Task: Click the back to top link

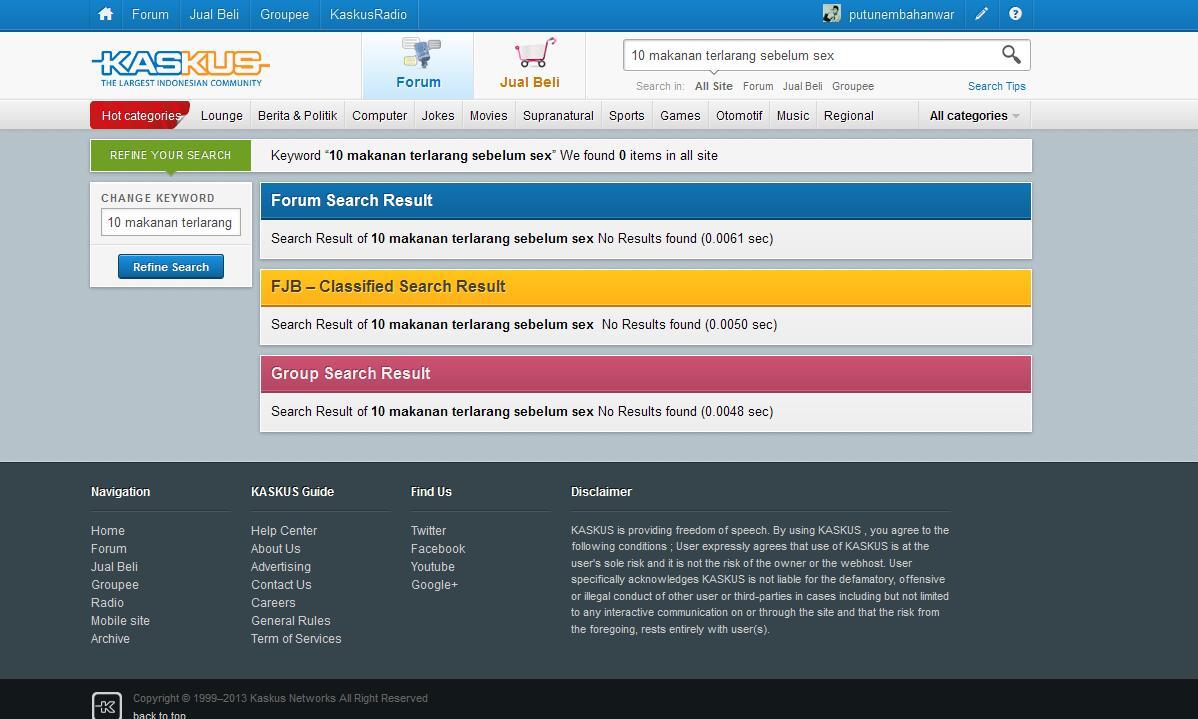Action: coord(159,715)
